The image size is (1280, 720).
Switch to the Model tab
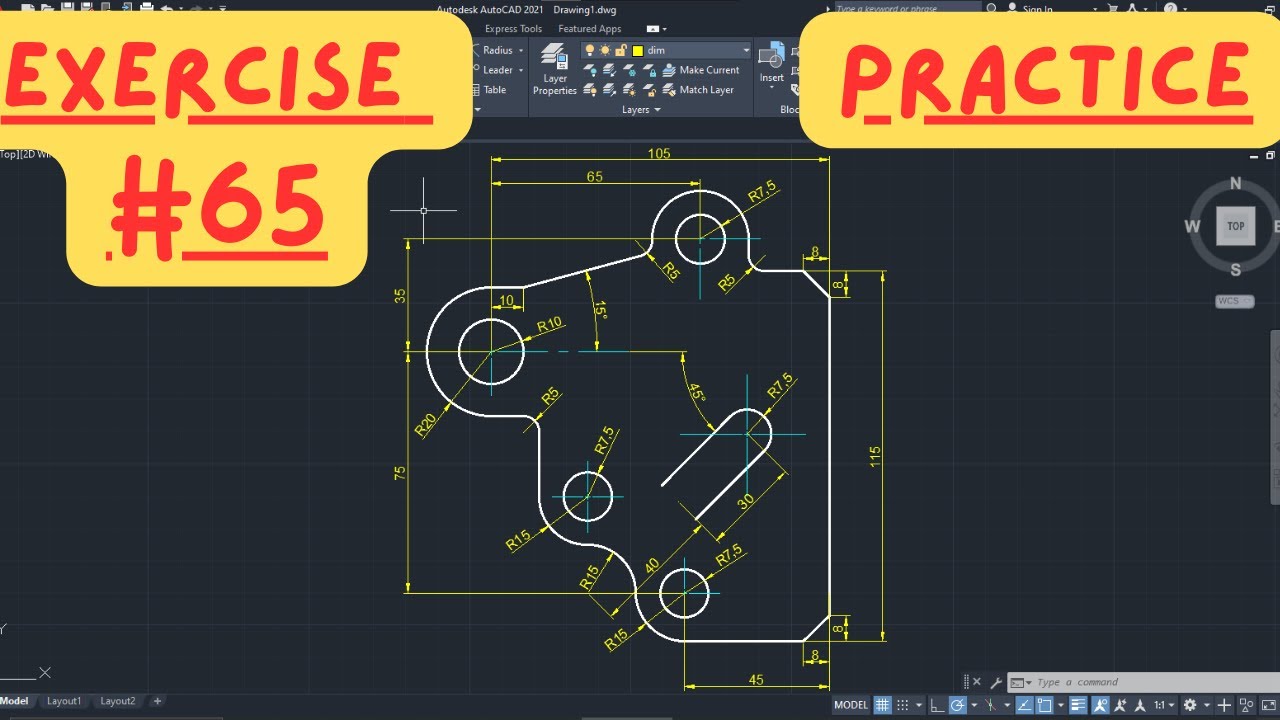pos(15,701)
